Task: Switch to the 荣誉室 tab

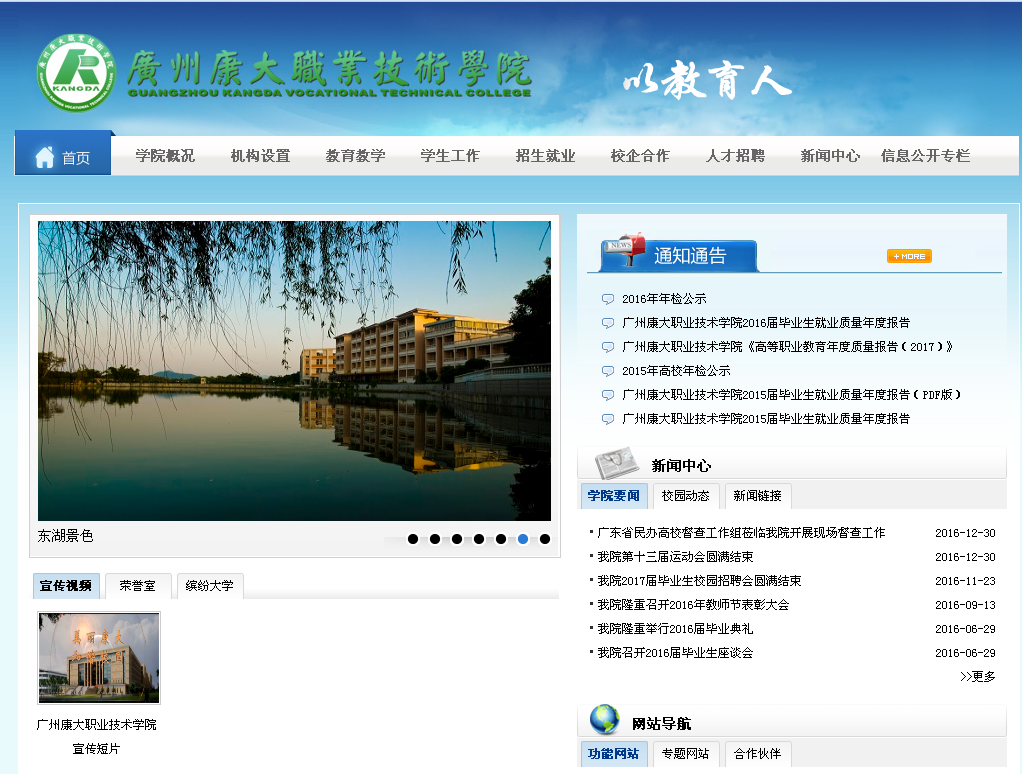Action: [x=137, y=586]
